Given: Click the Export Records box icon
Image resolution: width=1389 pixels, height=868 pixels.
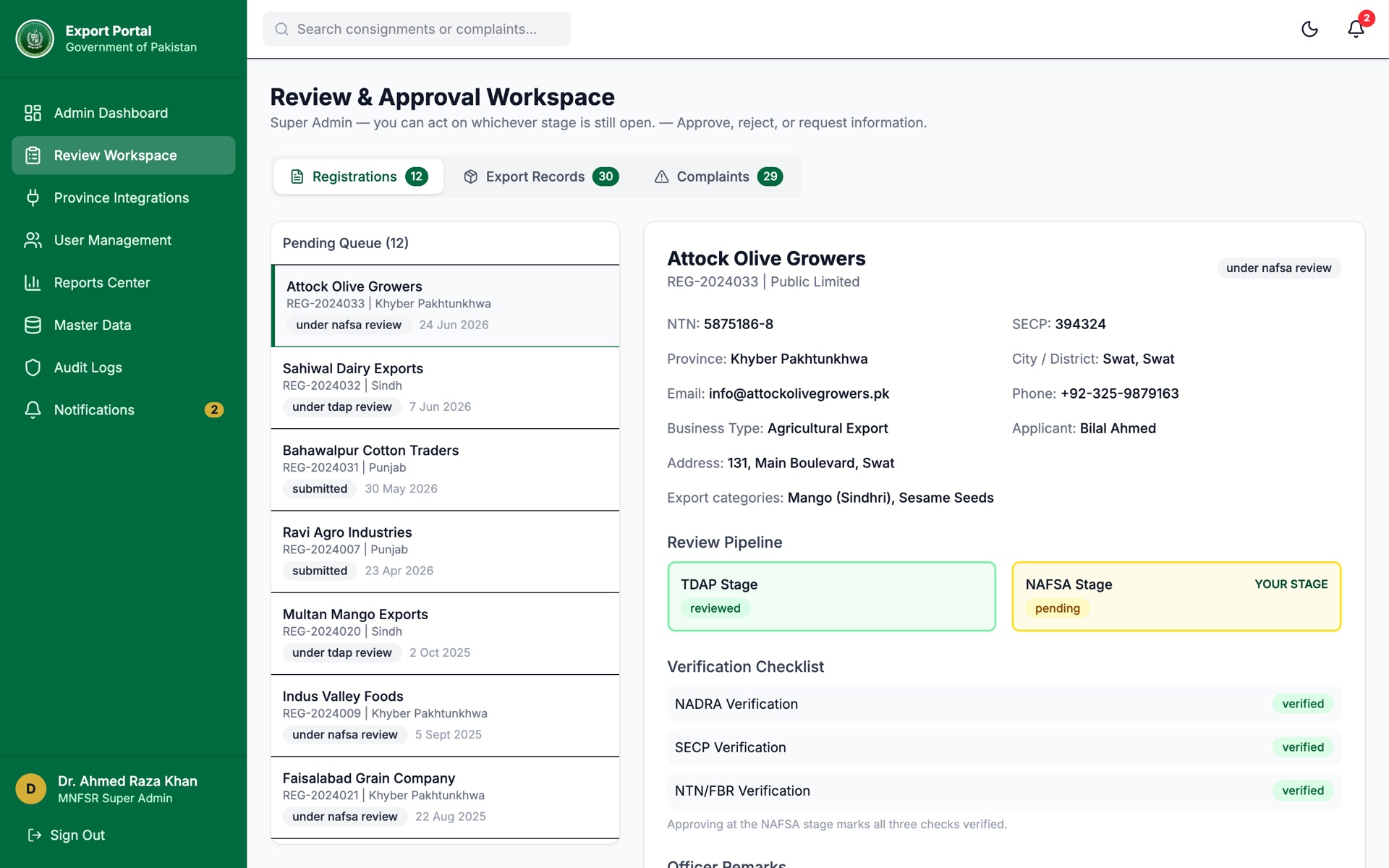Looking at the screenshot, I should [471, 176].
